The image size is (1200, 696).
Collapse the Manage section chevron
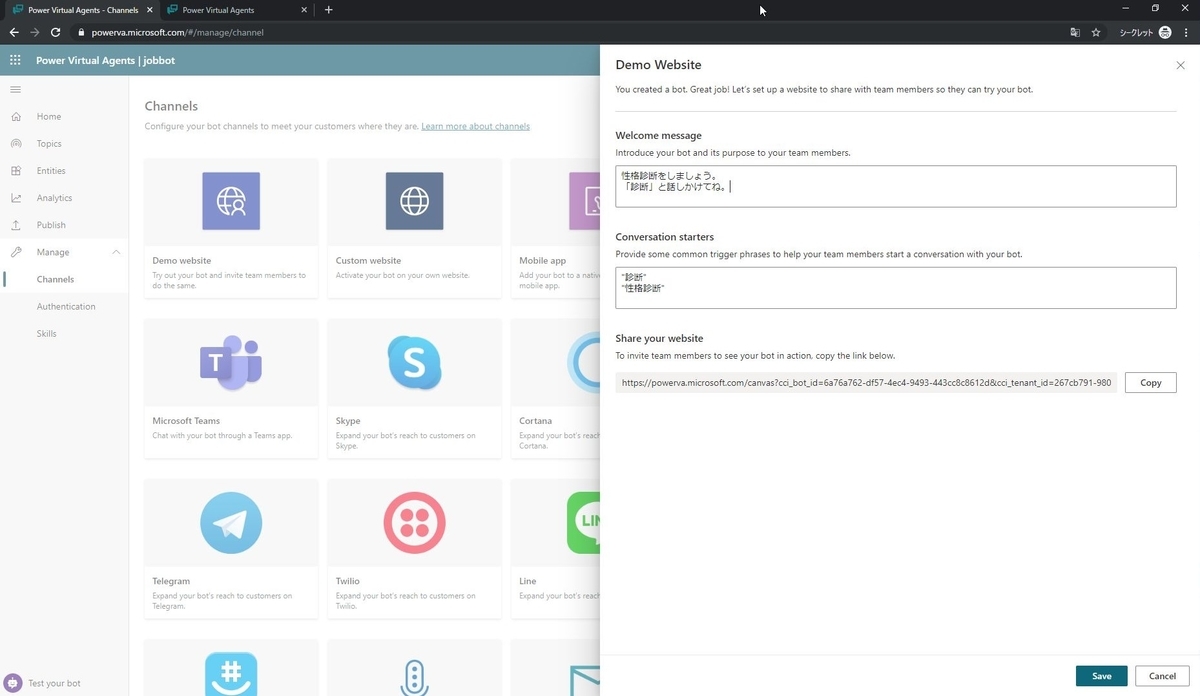[x=116, y=252]
